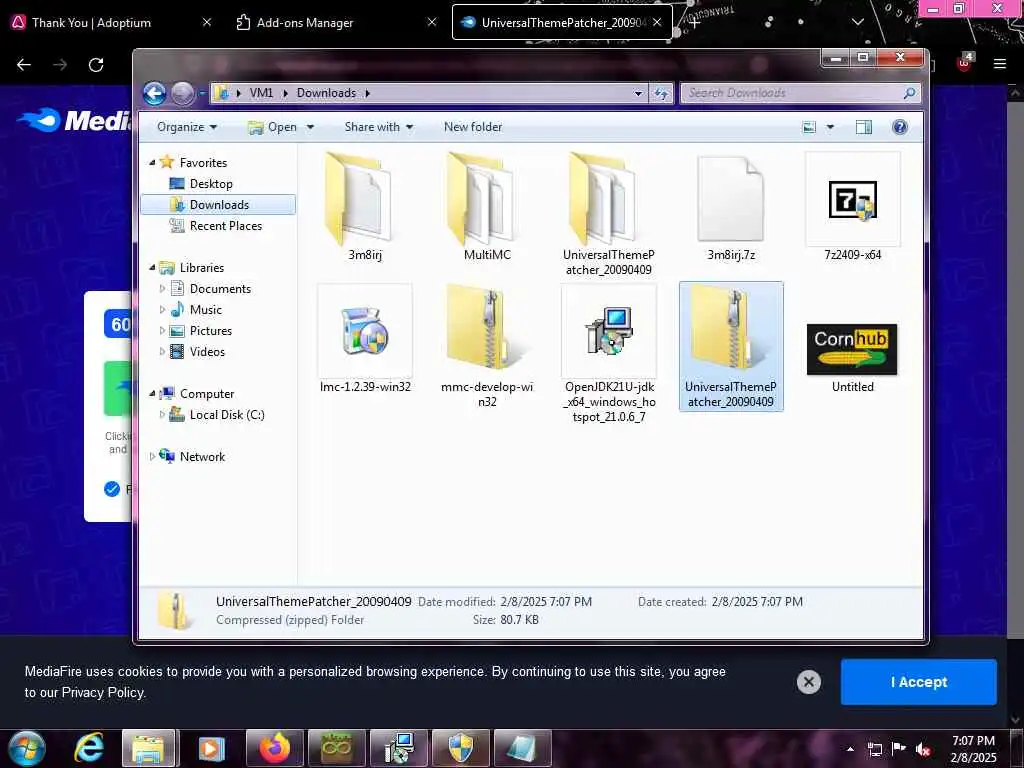This screenshot has height=768, width=1024.
Task: Create a New folder
Action: (473, 127)
